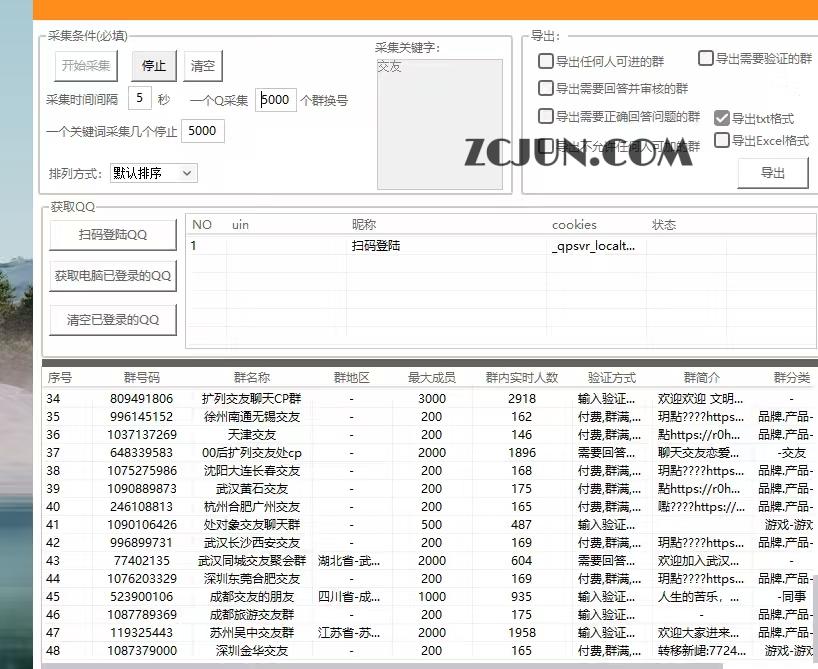Click the 最大成员 column header
Image resolution: width=818 pixels, height=669 pixels.
tap(431, 378)
